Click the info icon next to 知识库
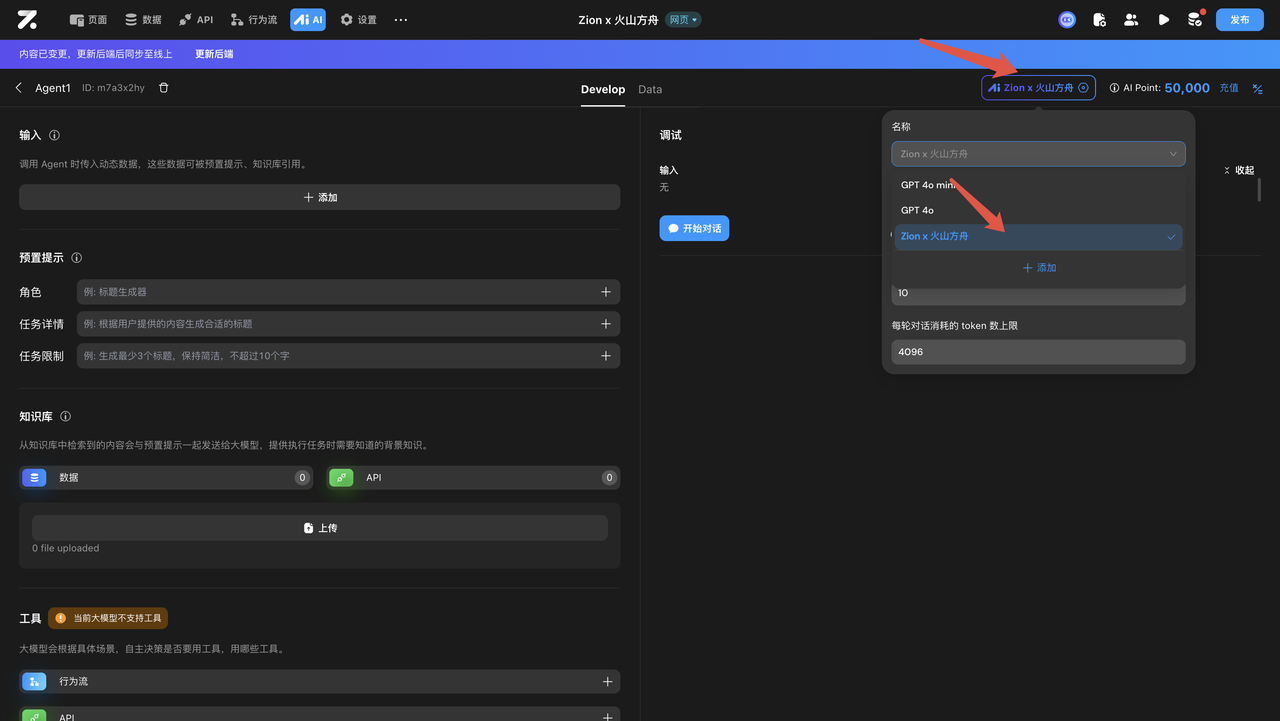1280x721 pixels. click(x=66, y=417)
